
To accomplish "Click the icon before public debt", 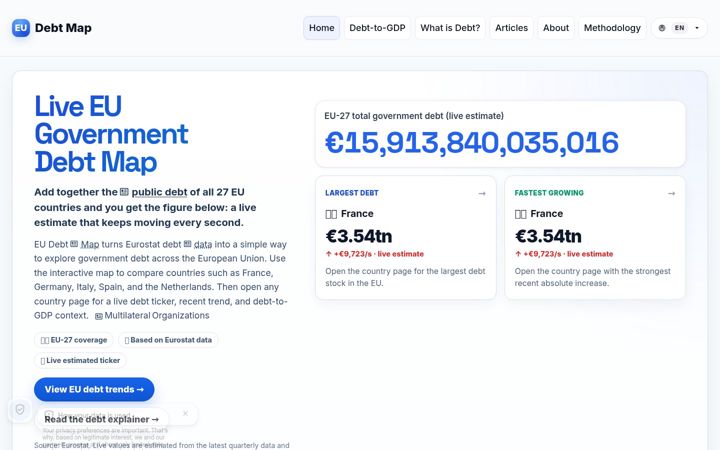I will [124, 192].
